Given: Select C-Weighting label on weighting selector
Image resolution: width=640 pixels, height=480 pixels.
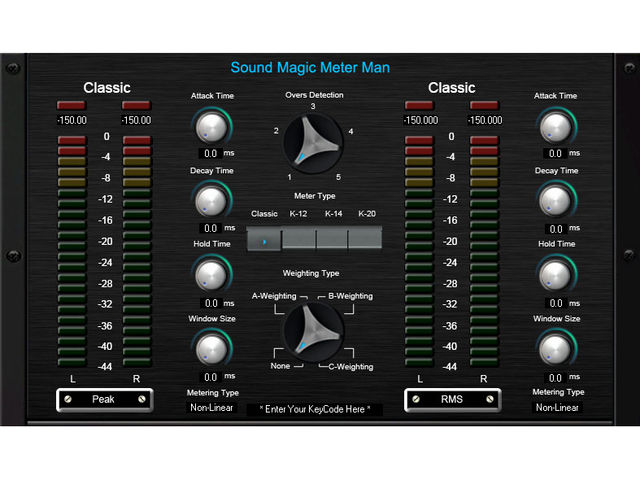Looking at the screenshot, I should pyautogui.click(x=351, y=367).
